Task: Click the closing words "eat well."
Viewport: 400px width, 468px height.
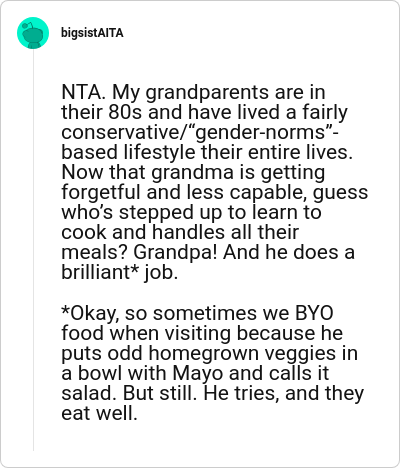Action: pyautogui.click(x=99, y=413)
